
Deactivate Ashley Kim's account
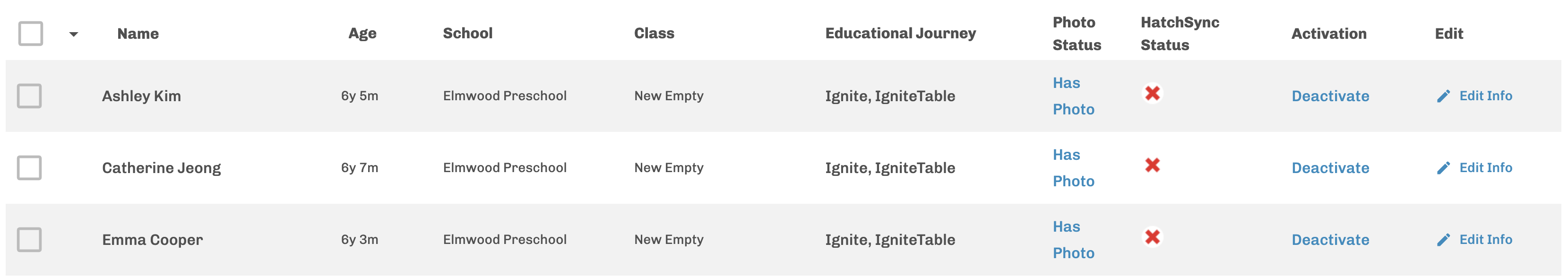click(1330, 96)
